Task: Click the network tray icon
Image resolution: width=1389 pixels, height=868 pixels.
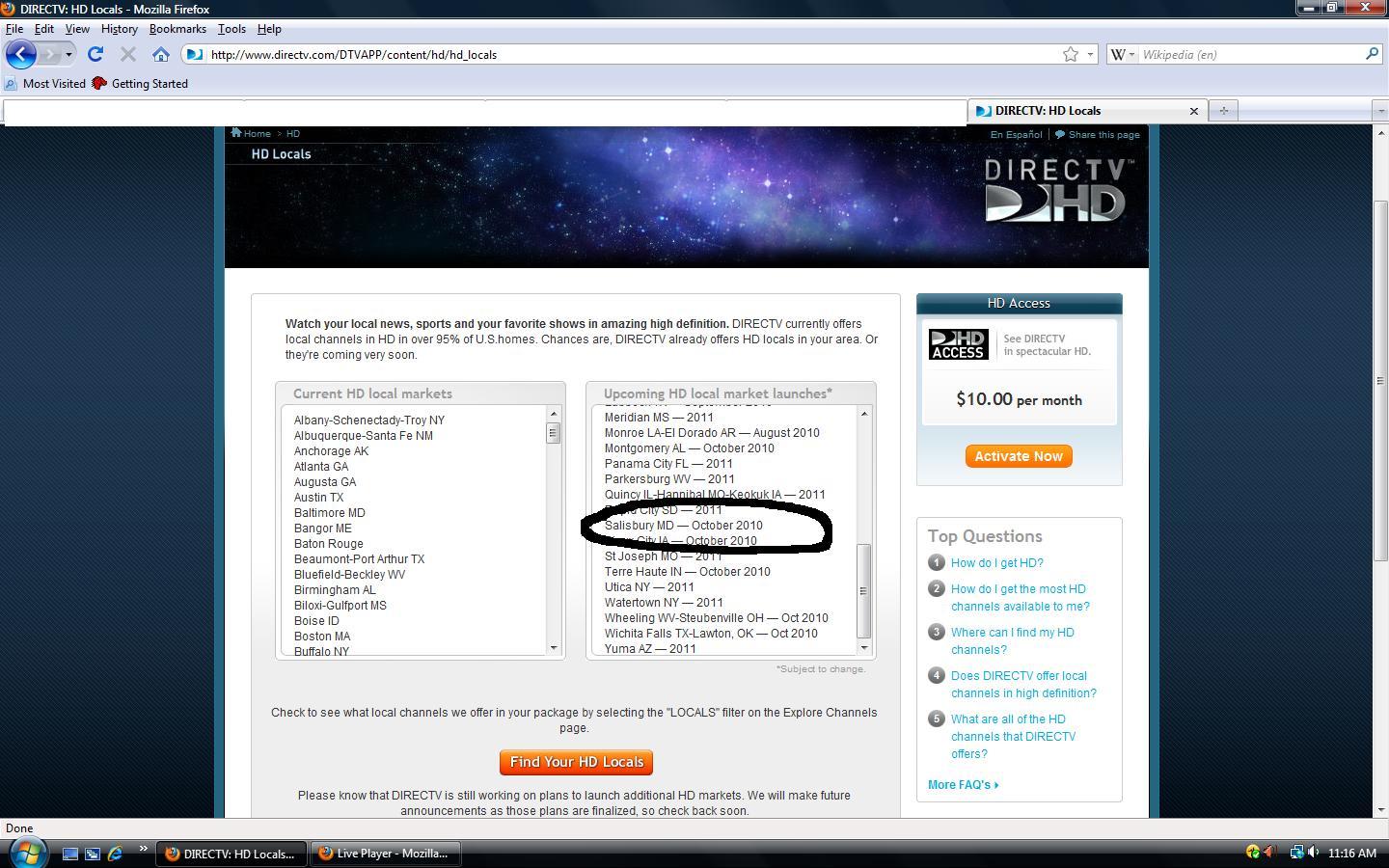Action: 1296,853
